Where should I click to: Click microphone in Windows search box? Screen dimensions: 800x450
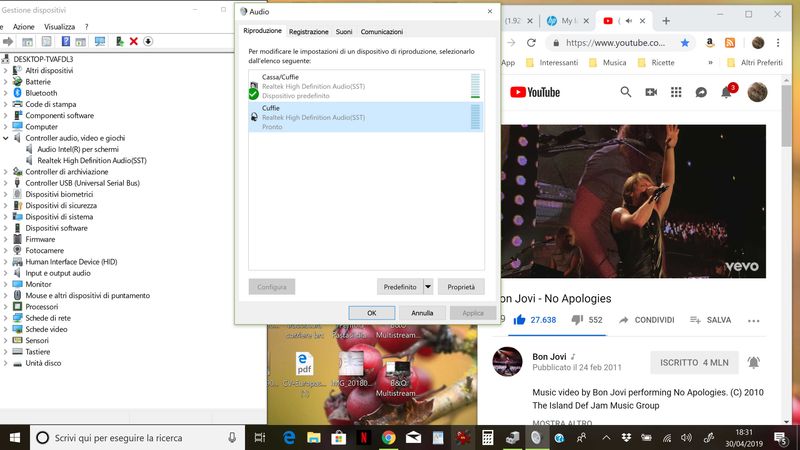click(x=232, y=437)
